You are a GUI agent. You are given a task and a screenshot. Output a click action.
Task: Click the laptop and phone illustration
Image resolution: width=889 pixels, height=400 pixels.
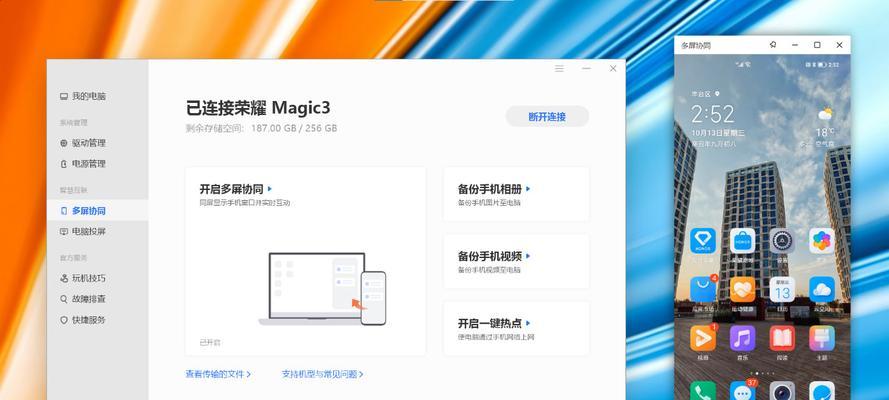click(323, 289)
